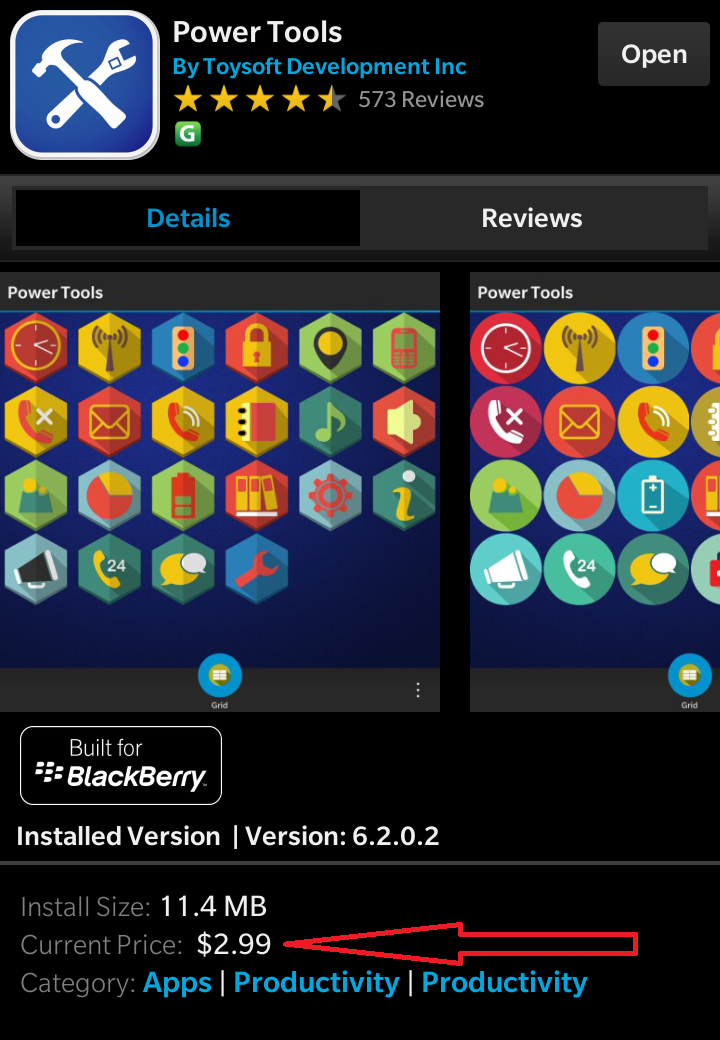Open the second circular-icons screenshot thumbnail
720x1040 pixels.
coord(595,491)
